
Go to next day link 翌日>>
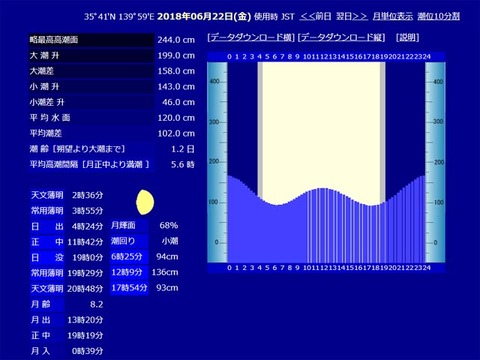click(352, 16)
